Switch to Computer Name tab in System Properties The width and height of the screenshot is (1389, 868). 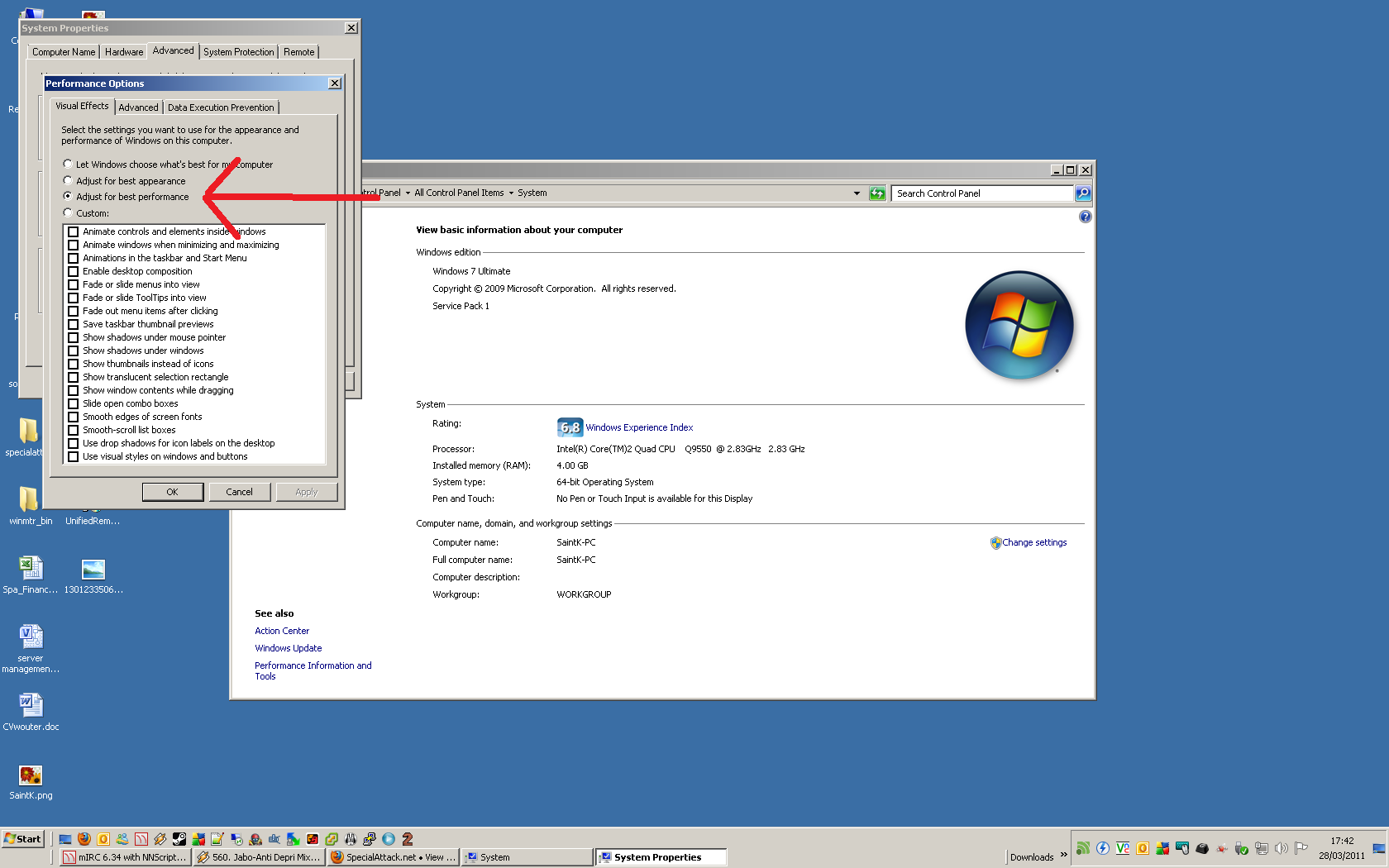(x=64, y=52)
